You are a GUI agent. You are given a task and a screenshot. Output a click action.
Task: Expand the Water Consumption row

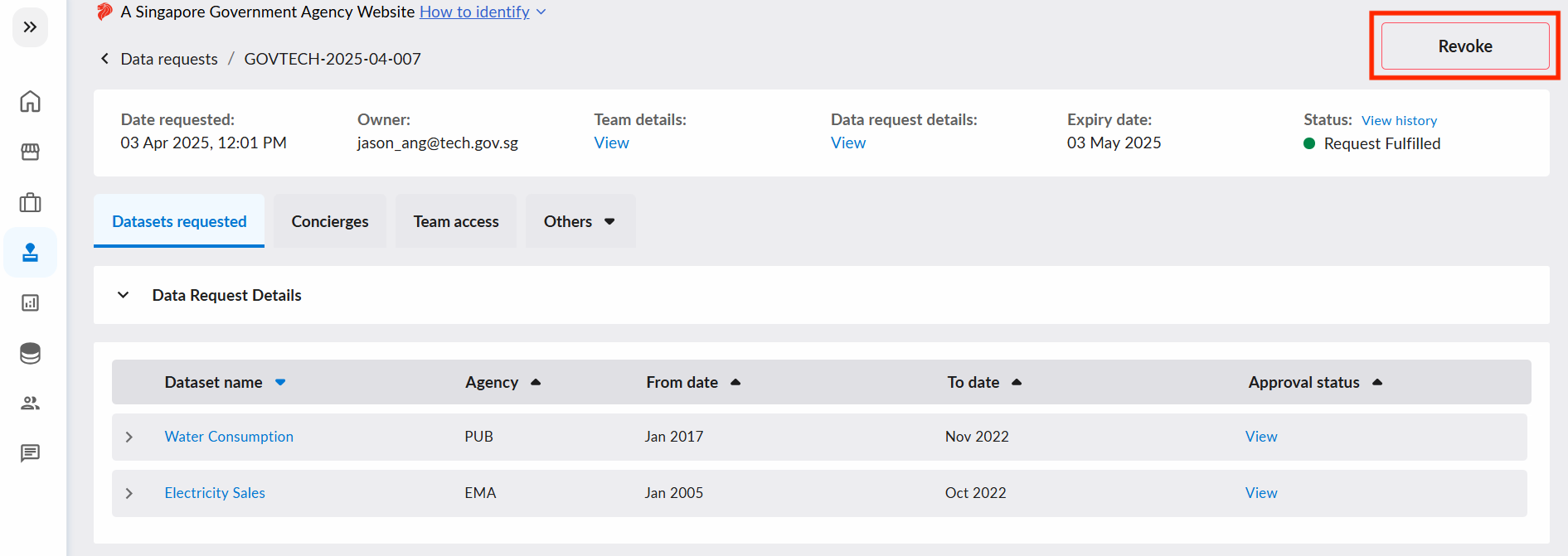129,437
